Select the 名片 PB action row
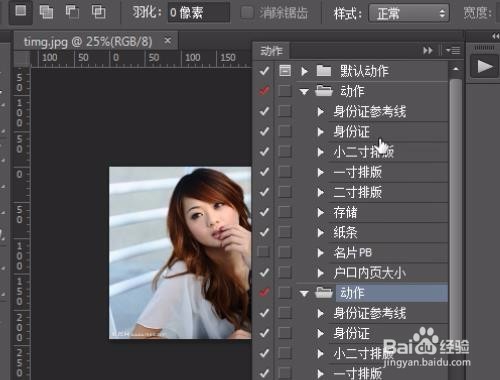This screenshot has width=500, height=380. (x=388, y=252)
